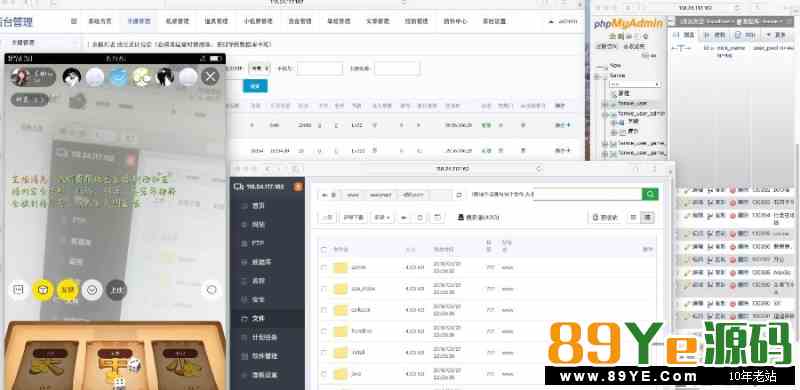
Task: Open 监控 in the panel sidebar
Action: [258, 281]
